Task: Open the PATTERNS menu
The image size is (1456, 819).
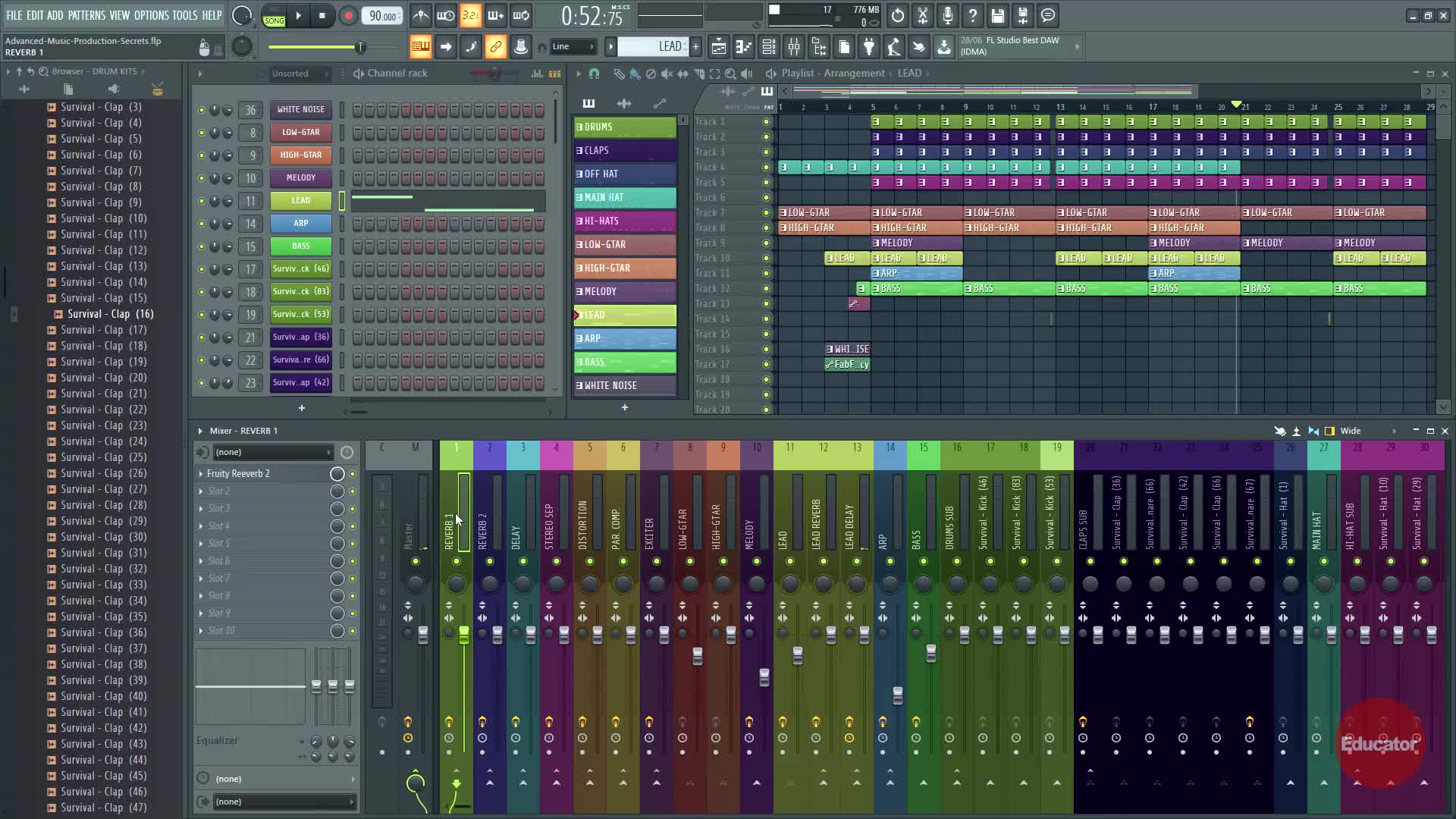Action: point(86,15)
